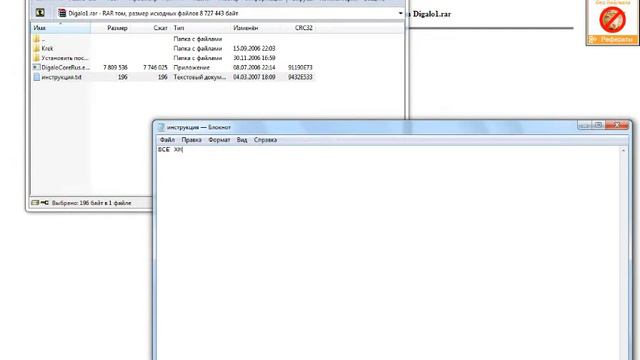The height and width of the screenshot is (360, 640).
Task: Select the инструкция.txt file icon
Action: (x=36, y=77)
